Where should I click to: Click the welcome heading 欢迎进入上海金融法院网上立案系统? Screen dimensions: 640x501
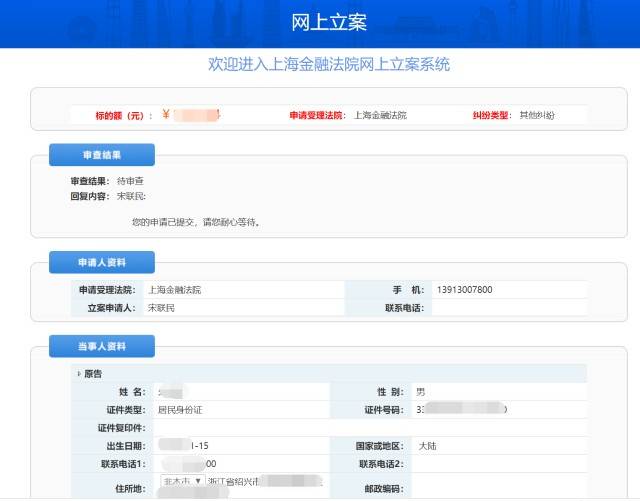click(x=328, y=65)
